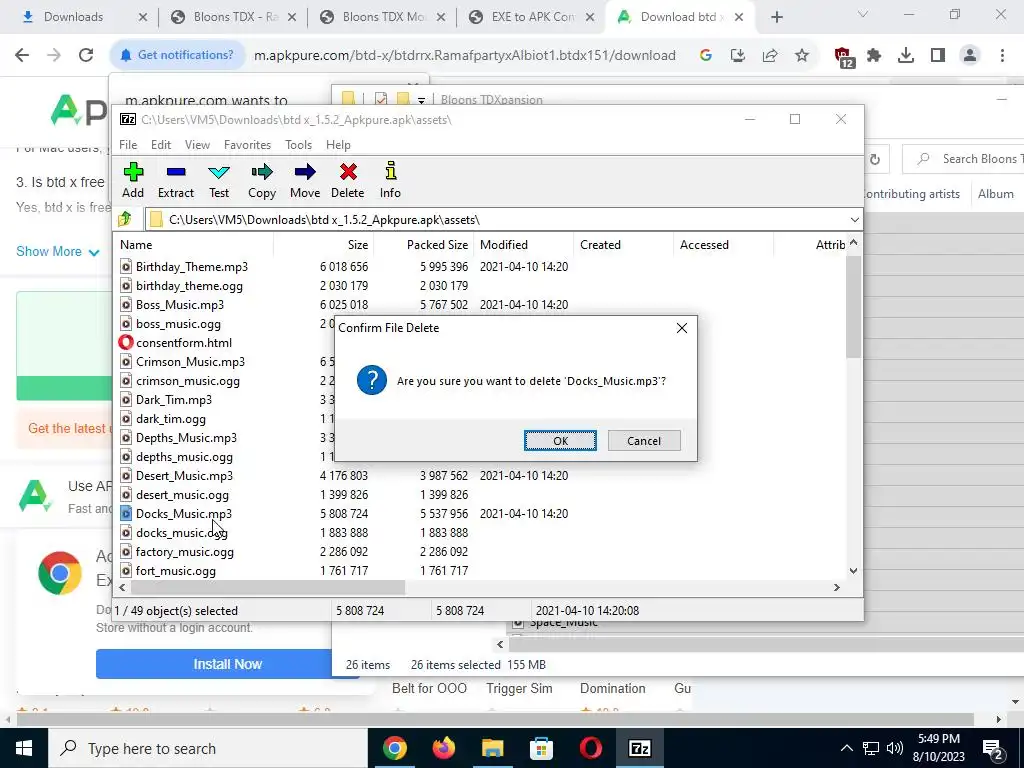Viewport: 1024px width, 768px height.
Task: Sort the 7-Zip list by Name column
Action: tap(195, 245)
